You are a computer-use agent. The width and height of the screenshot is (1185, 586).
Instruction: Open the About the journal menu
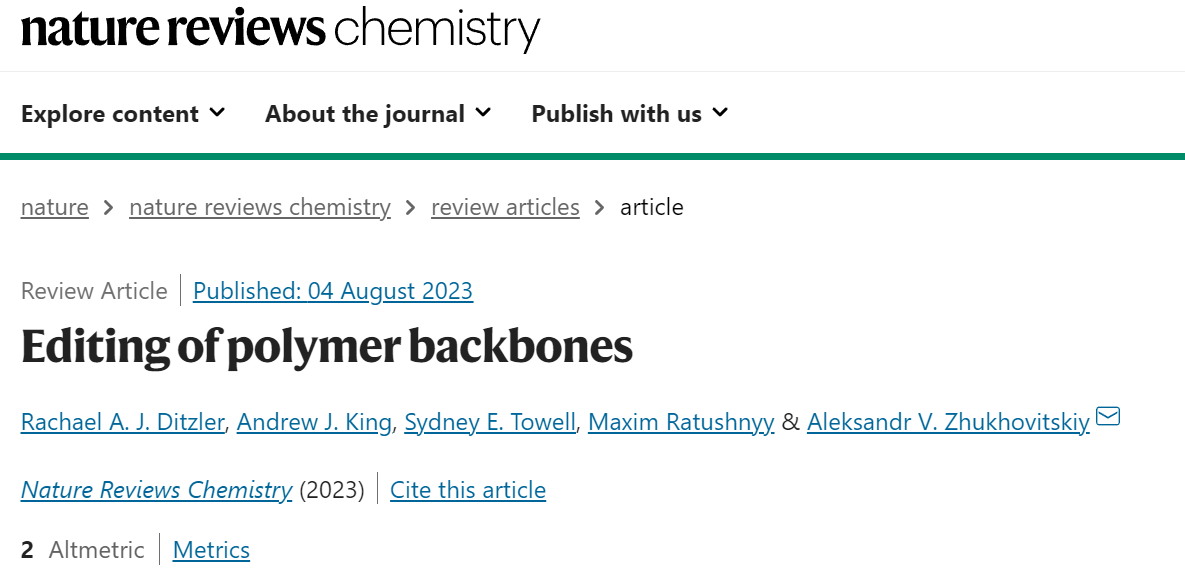[378, 113]
